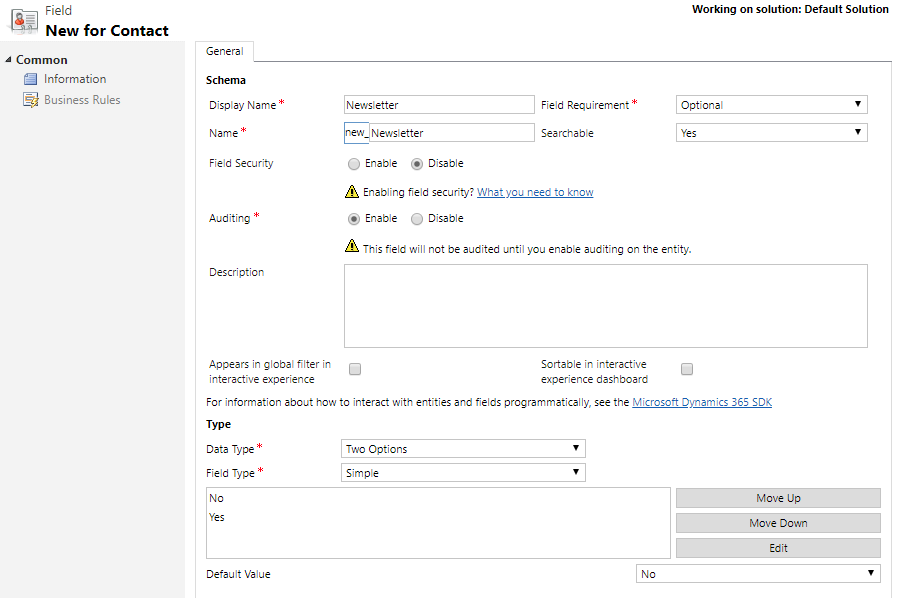Viewport: 899px width, 598px height.
Task: Click the Schema section heading
Action: pos(226,80)
